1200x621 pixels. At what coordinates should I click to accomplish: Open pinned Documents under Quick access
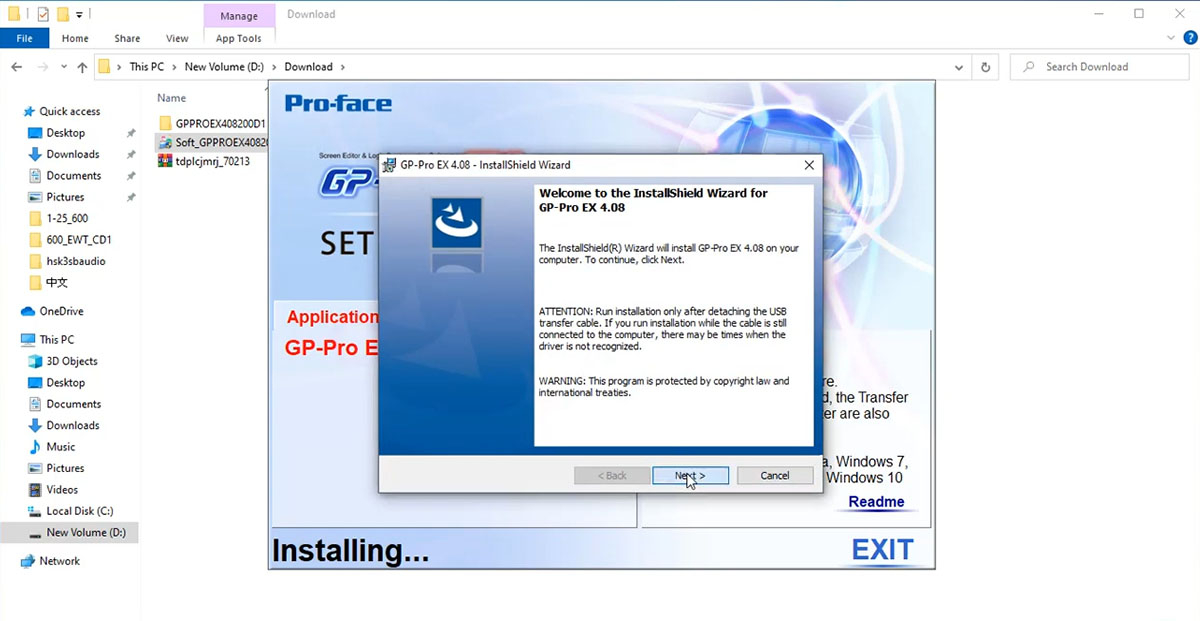coord(74,176)
